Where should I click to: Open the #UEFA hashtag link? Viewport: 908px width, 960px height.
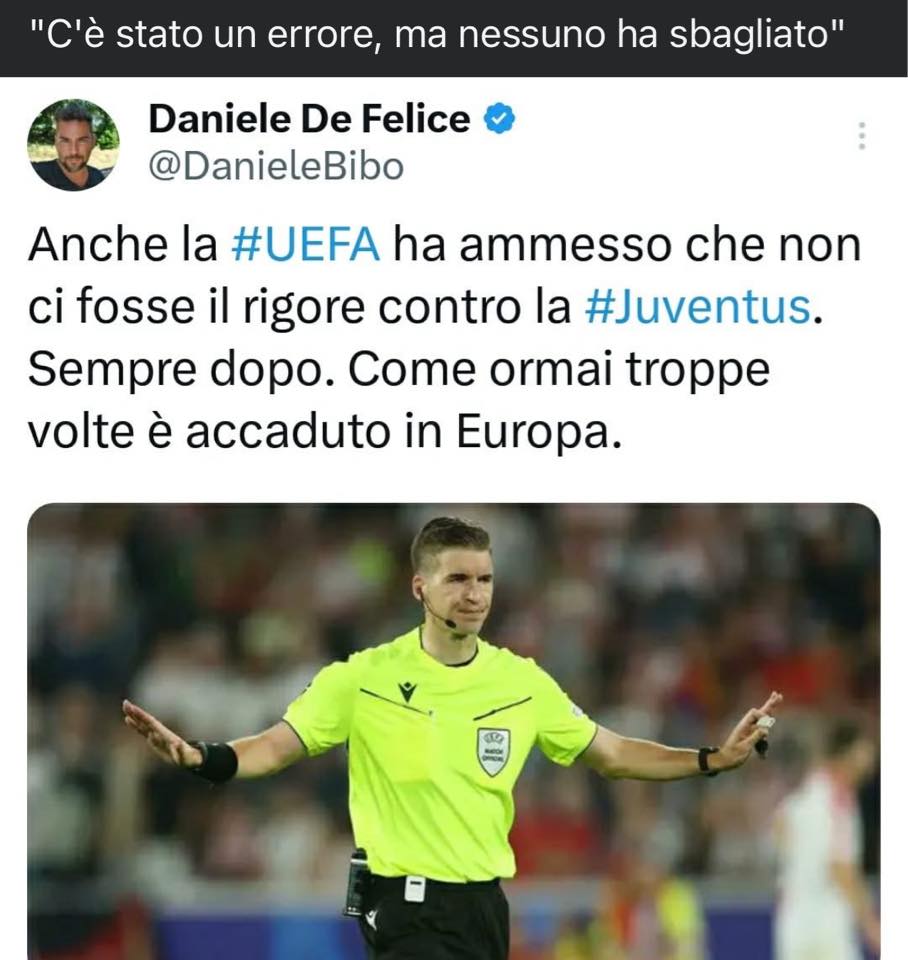(x=306, y=244)
